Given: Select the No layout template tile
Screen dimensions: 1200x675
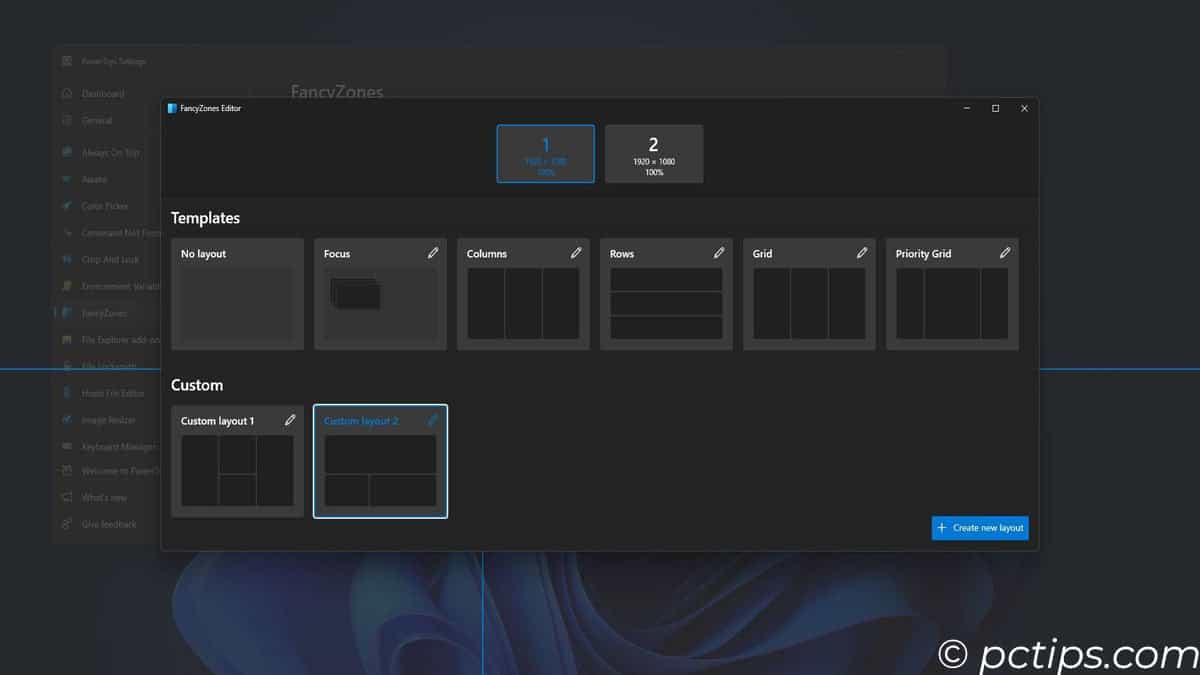Looking at the screenshot, I should (x=237, y=293).
